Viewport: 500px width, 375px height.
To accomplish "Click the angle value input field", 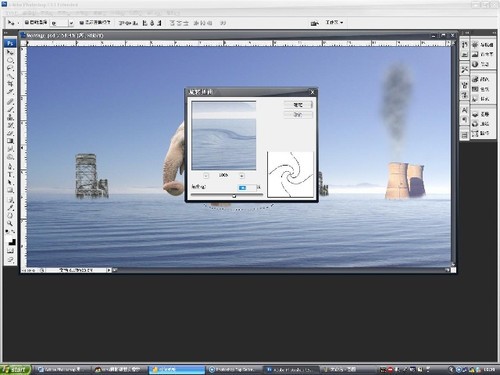I will pyautogui.click(x=247, y=188).
